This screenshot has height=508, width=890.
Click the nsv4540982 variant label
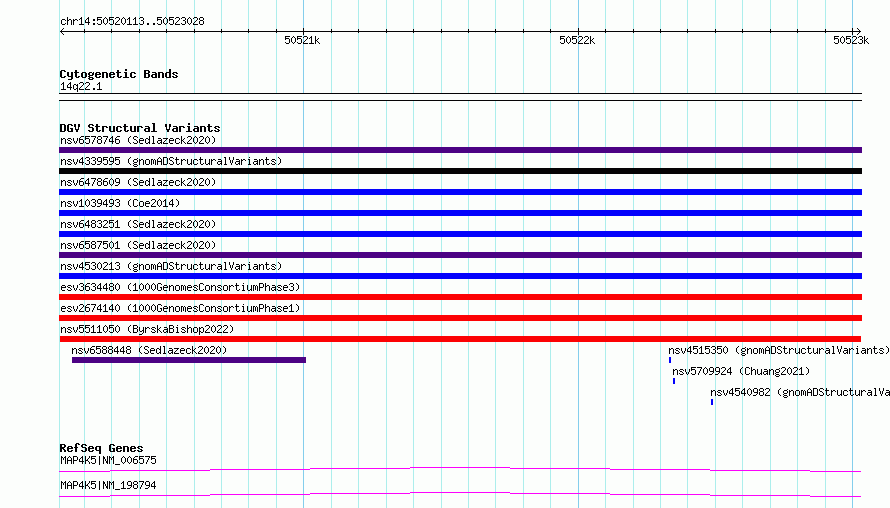[800, 392]
